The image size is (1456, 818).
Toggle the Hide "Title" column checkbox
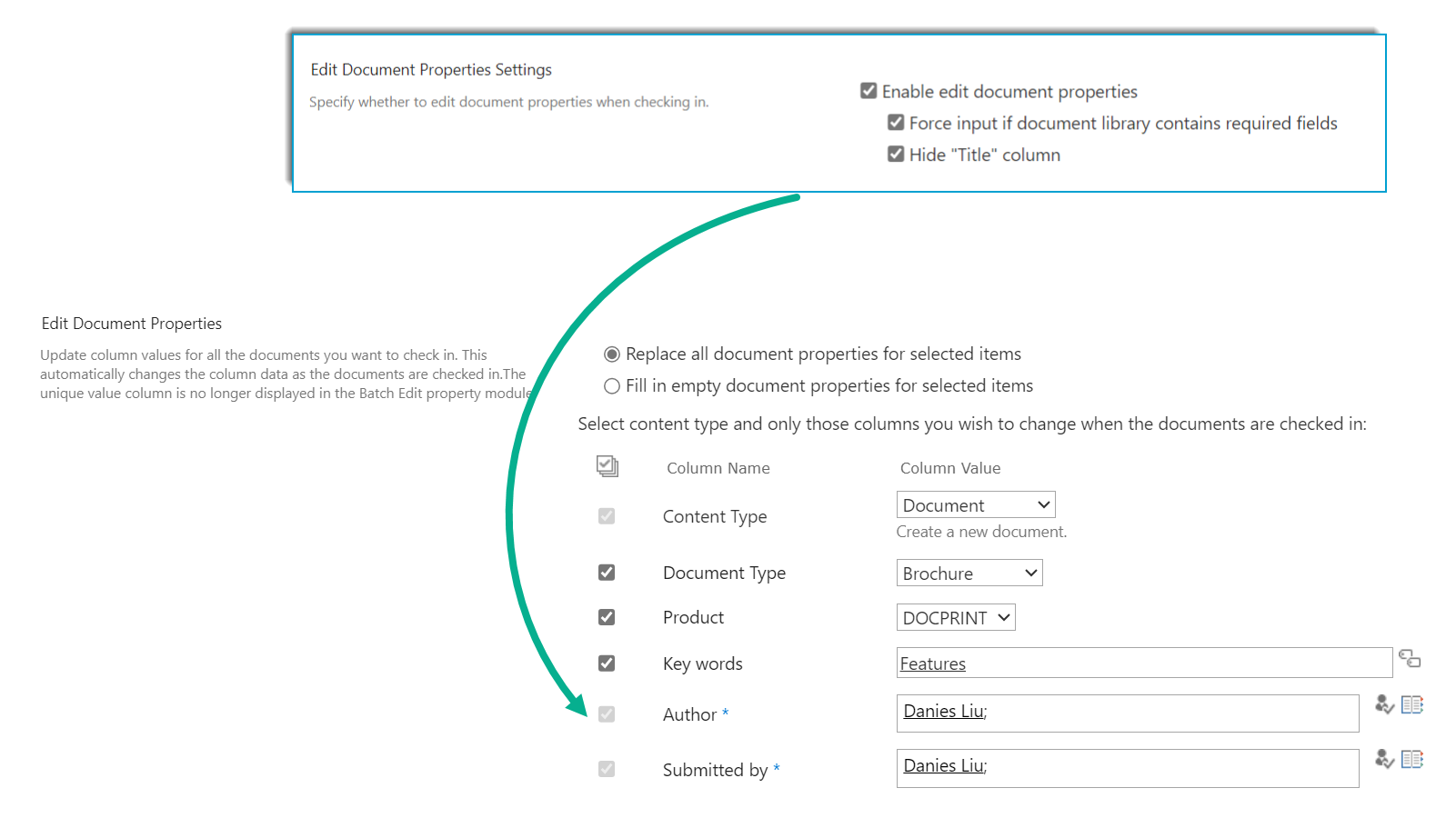(896, 155)
